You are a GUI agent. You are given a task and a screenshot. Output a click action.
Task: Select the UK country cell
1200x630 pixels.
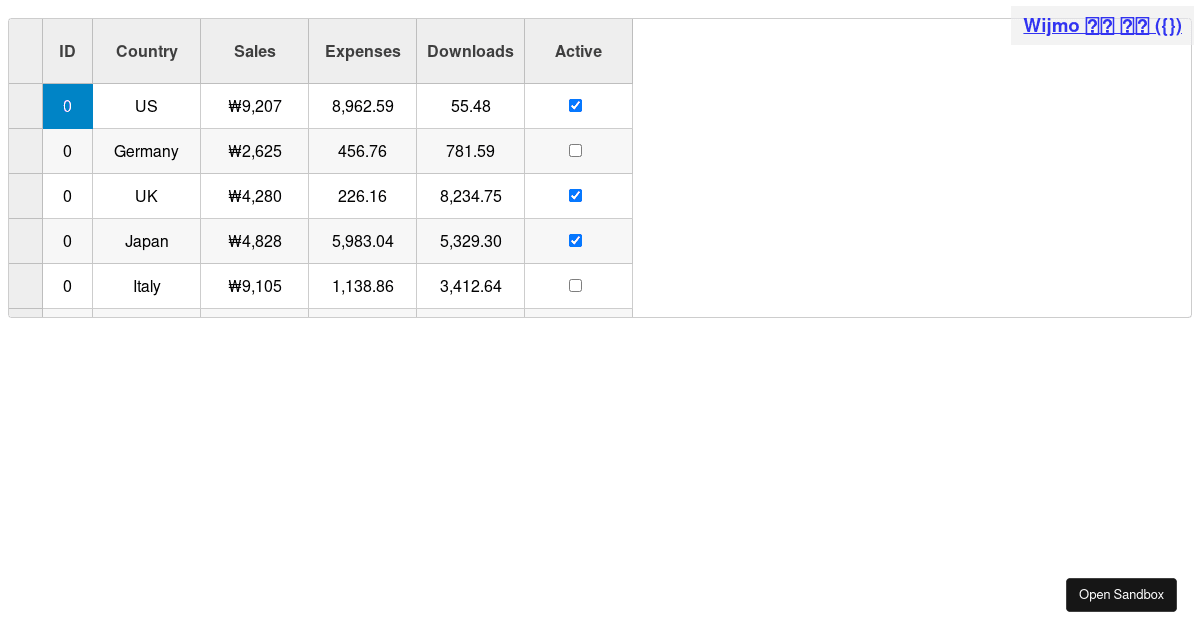pos(147,196)
